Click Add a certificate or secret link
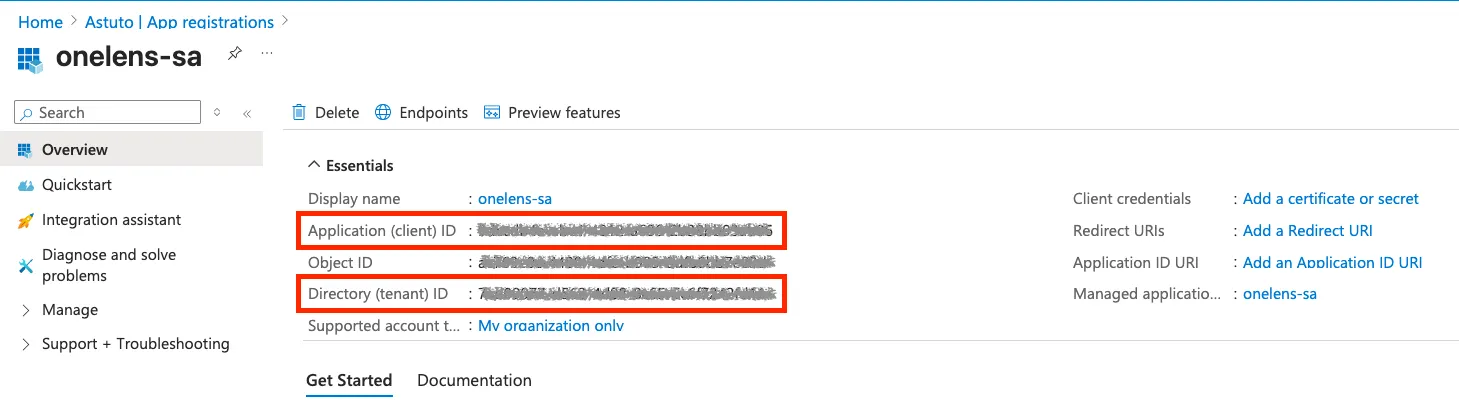 point(1330,199)
